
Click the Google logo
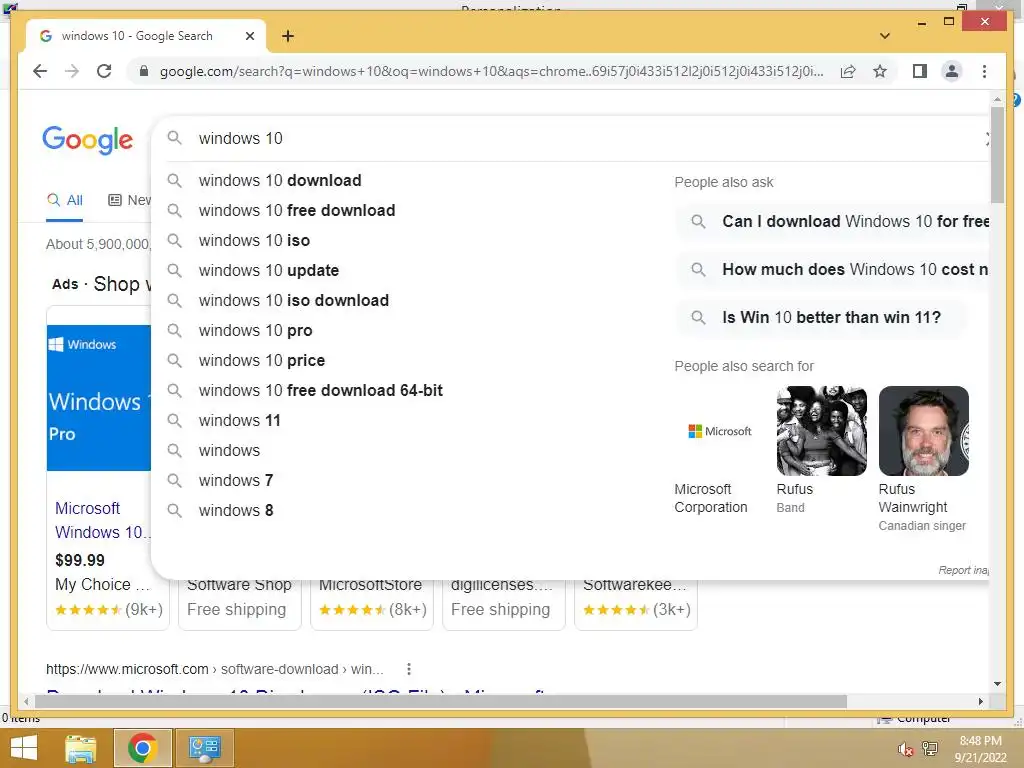(x=88, y=140)
